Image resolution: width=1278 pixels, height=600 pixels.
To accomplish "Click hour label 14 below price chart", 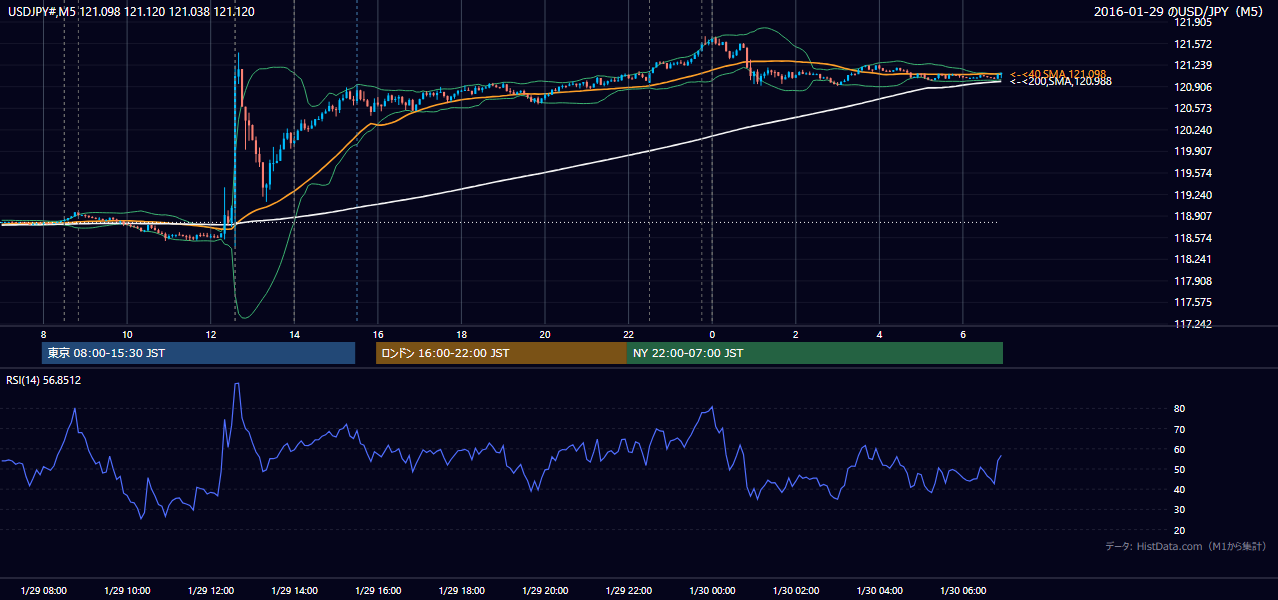I will pos(294,334).
